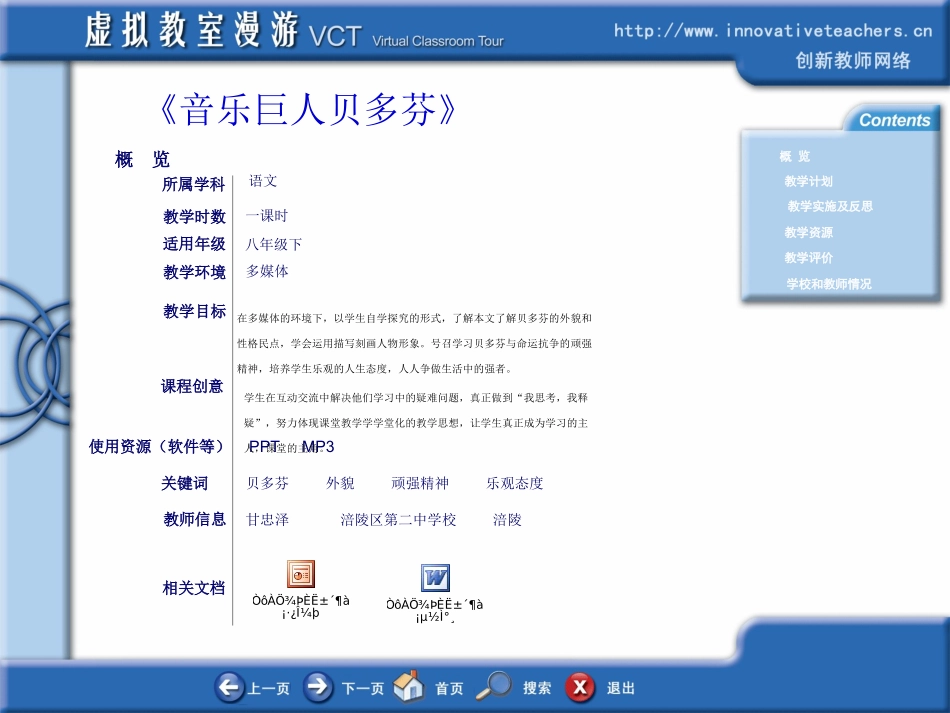Select school name 涪陵区第二中学校

[x=398, y=519]
